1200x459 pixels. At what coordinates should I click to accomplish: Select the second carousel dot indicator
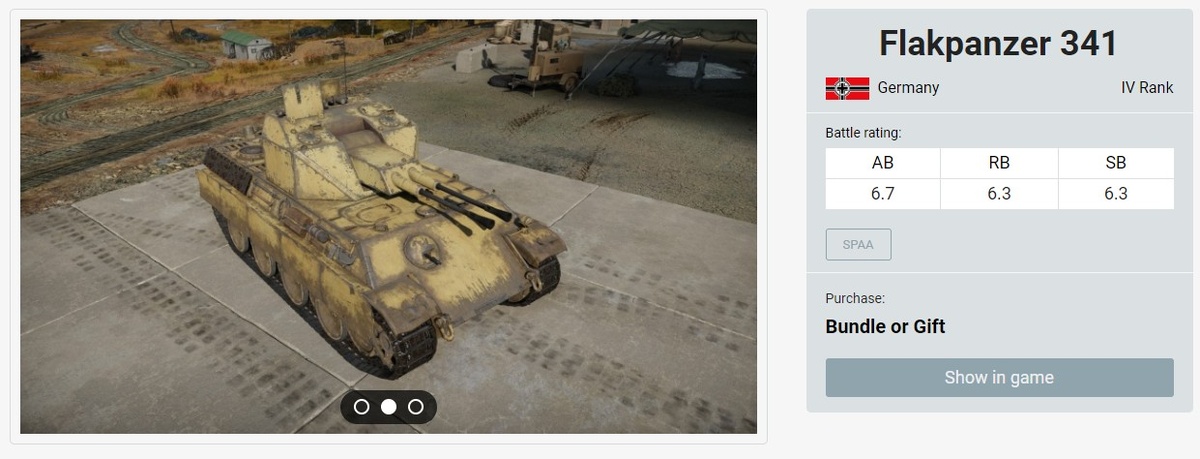(389, 407)
